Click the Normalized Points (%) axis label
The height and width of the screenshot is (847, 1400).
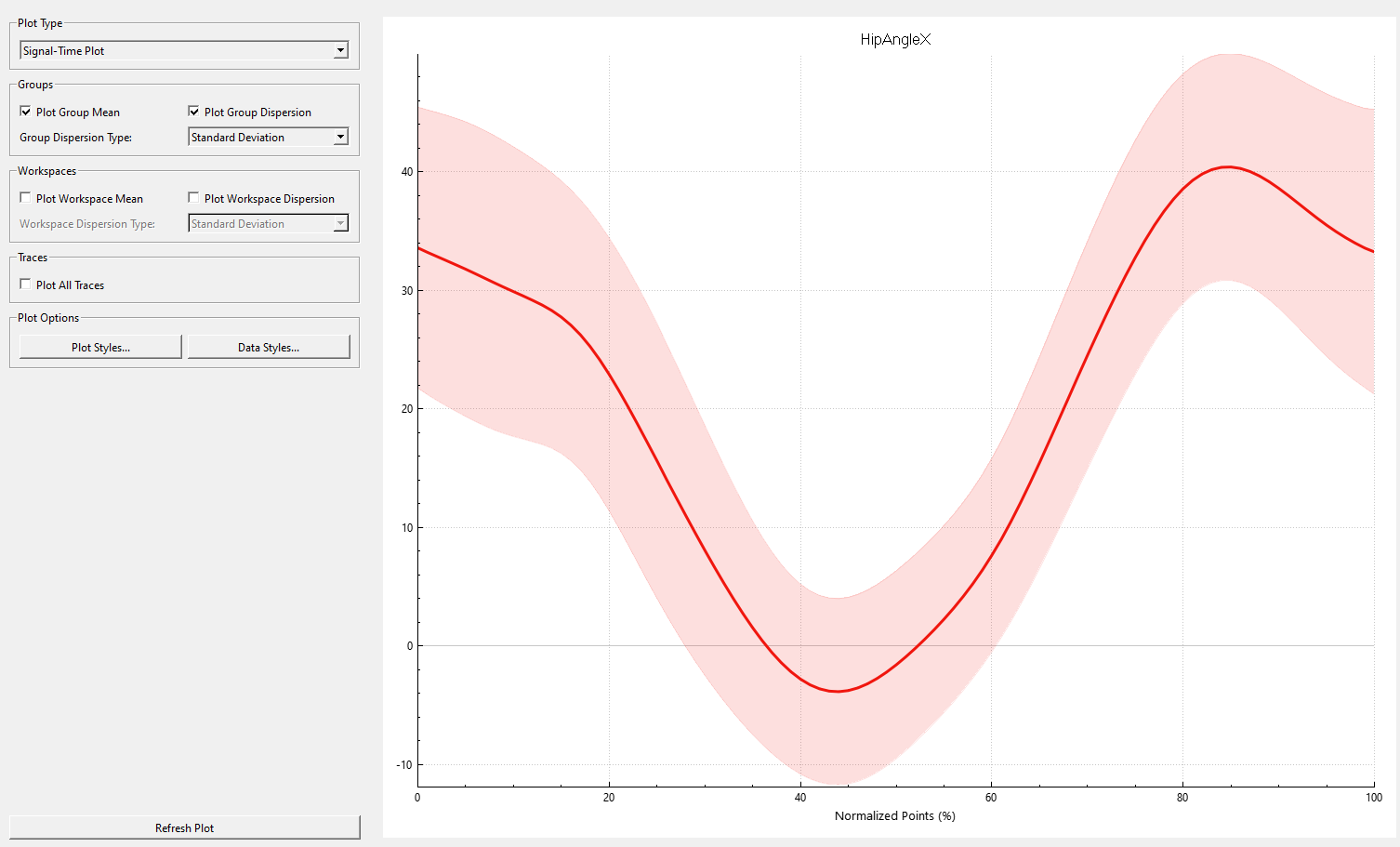click(895, 815)
